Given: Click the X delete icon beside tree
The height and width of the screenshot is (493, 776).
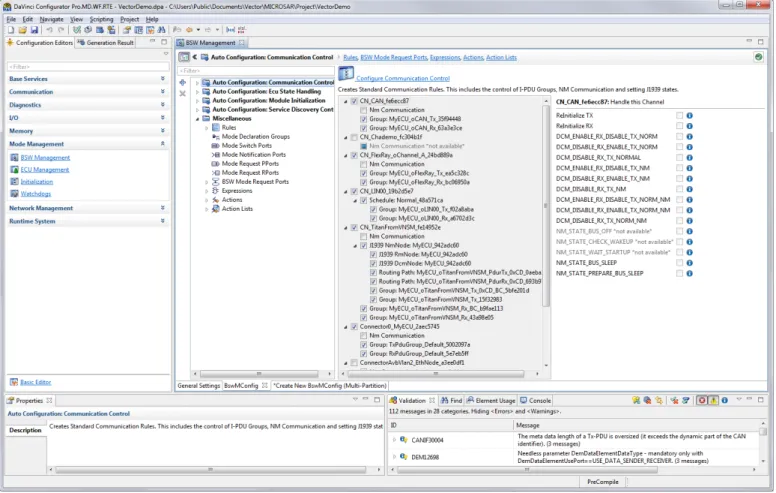Looking at the screenshot, I should tap(183, 94).
